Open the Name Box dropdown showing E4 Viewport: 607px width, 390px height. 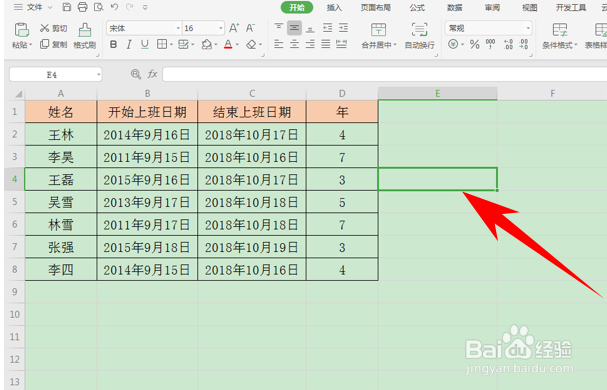click(x=99, y=74)
